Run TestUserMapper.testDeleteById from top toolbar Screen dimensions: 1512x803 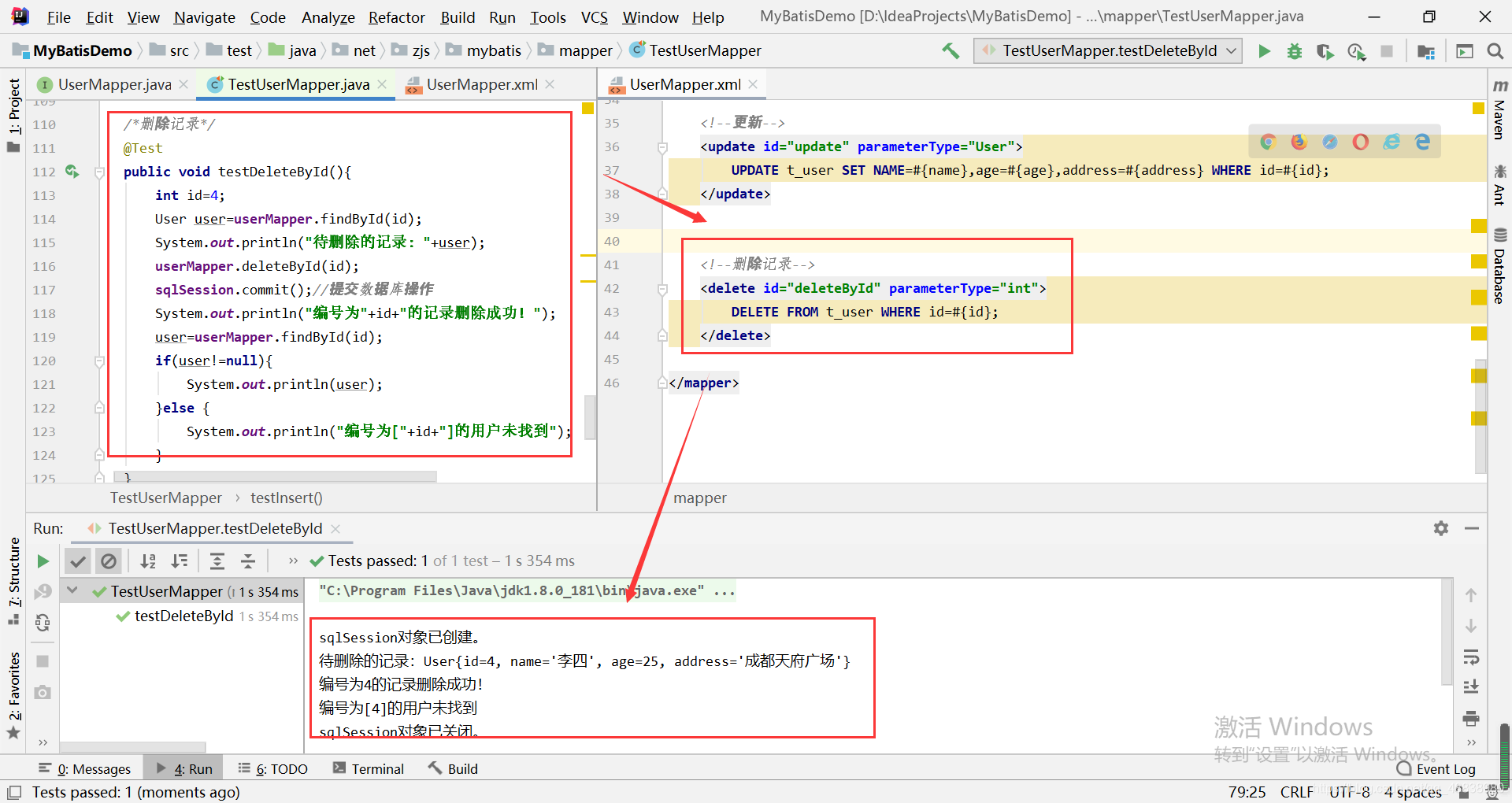click(1265, 51)
